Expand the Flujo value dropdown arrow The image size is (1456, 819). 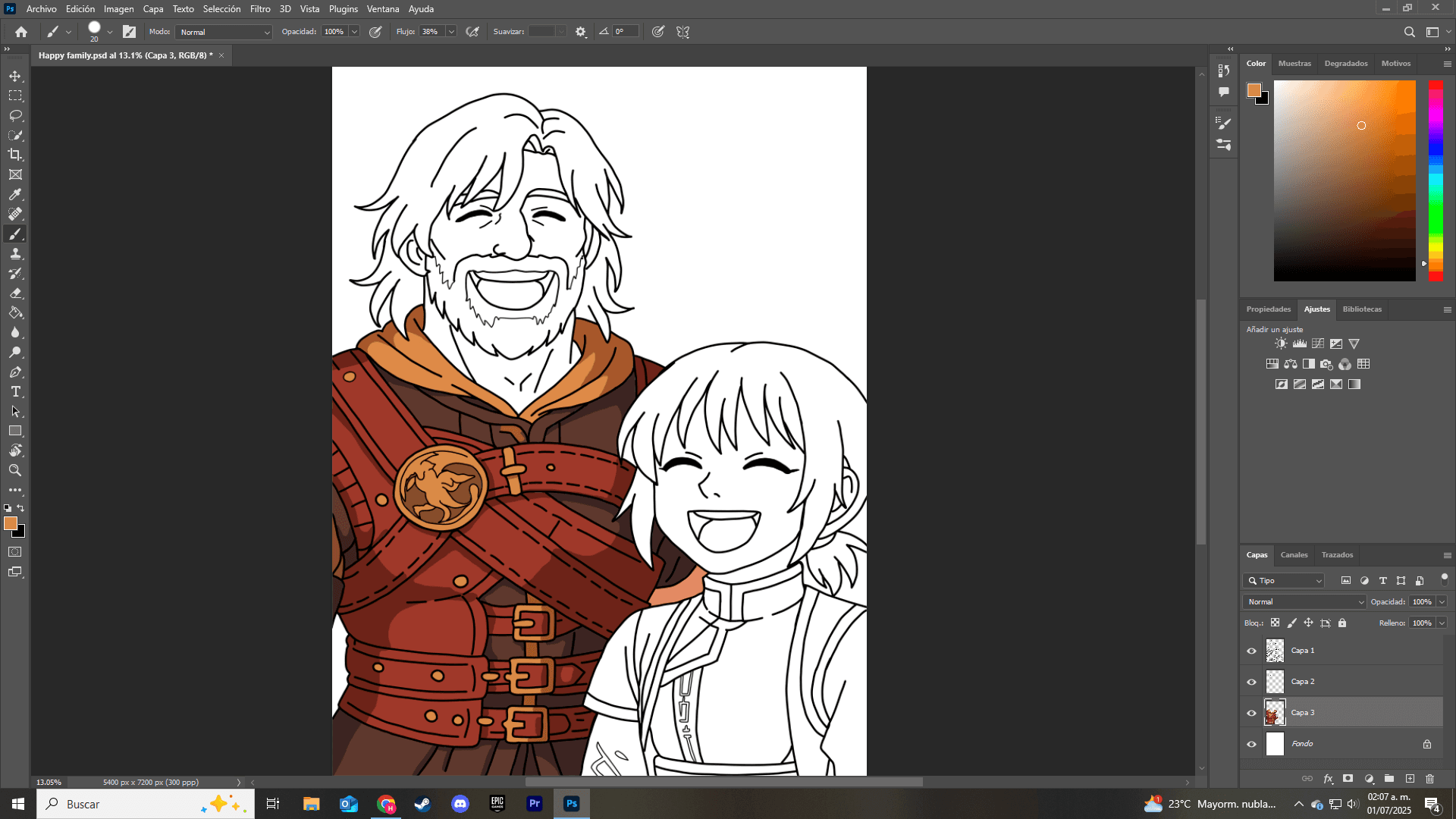point(451,32)
